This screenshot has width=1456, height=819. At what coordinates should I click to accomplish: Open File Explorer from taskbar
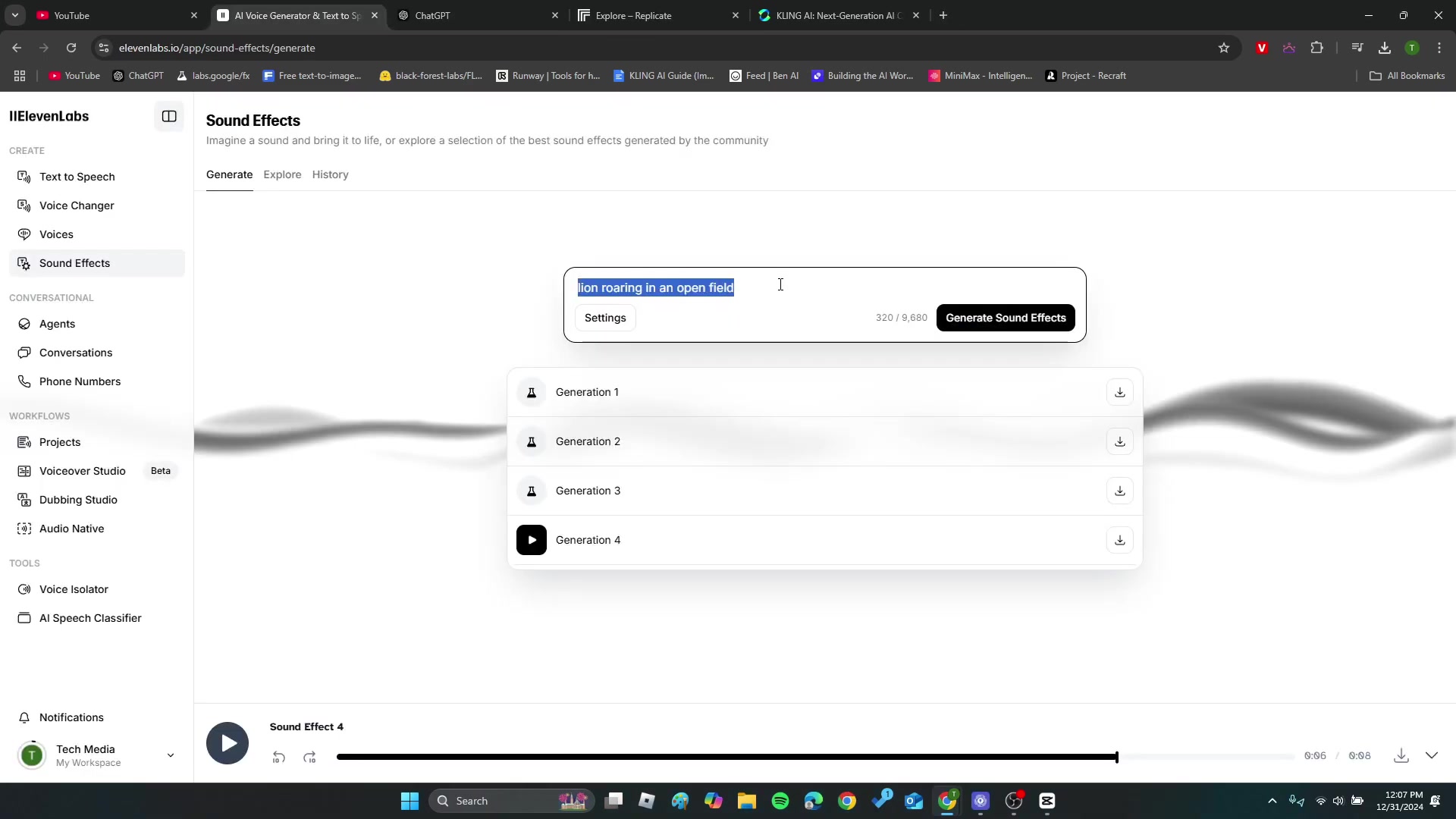tap(747, 801)
